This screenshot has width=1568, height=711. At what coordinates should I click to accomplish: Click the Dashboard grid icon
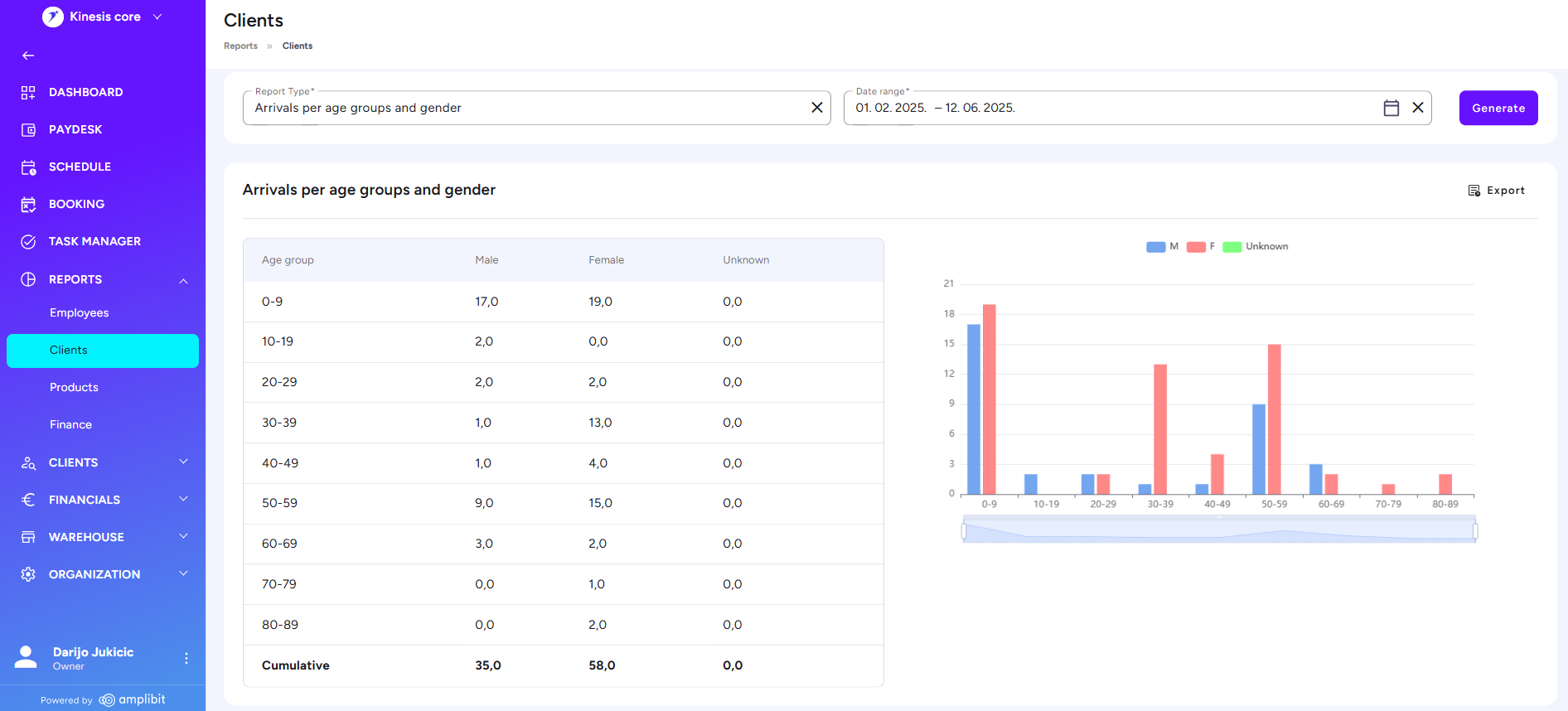28,92
